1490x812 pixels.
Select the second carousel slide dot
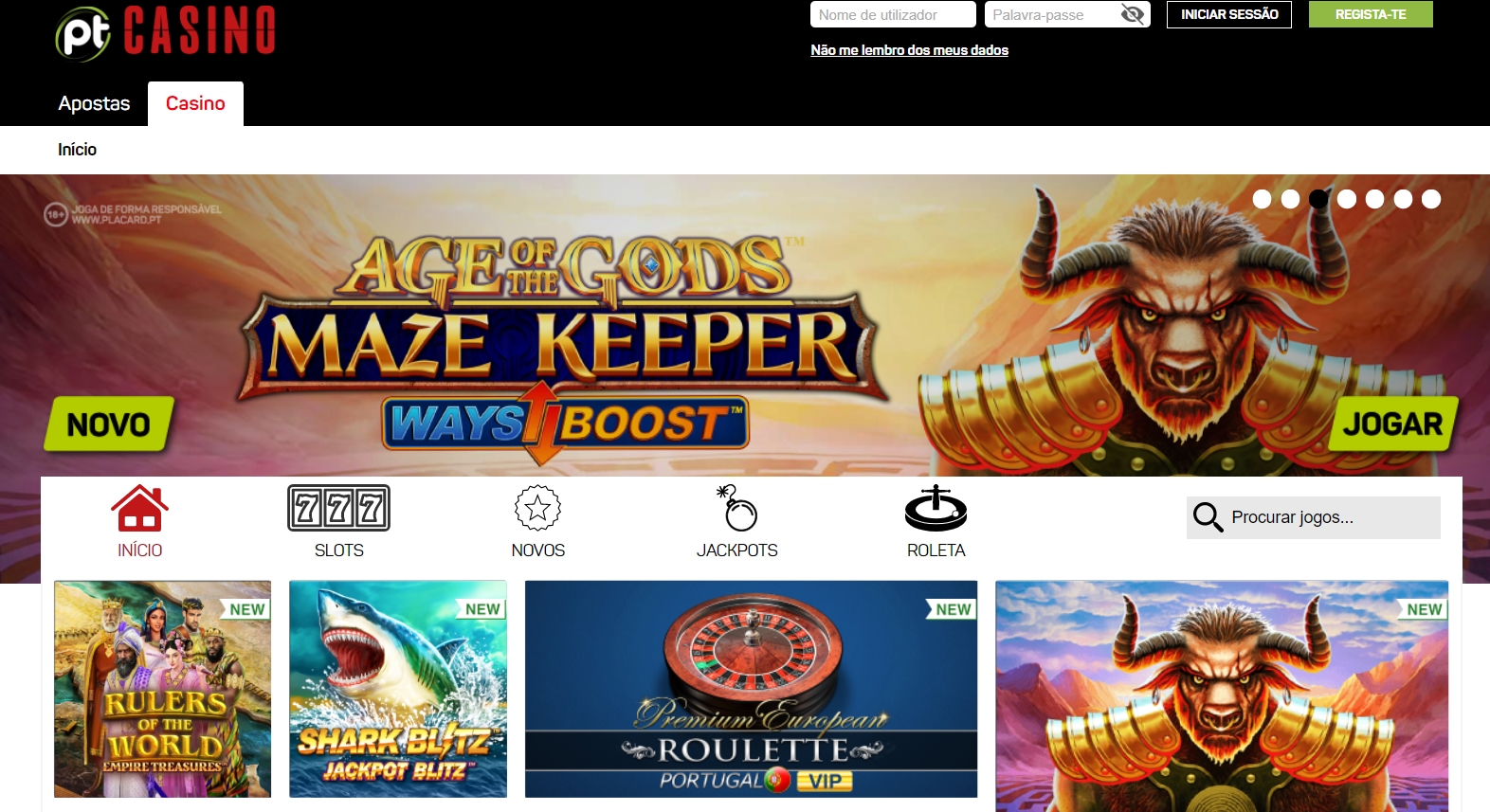click(1290, 199)
